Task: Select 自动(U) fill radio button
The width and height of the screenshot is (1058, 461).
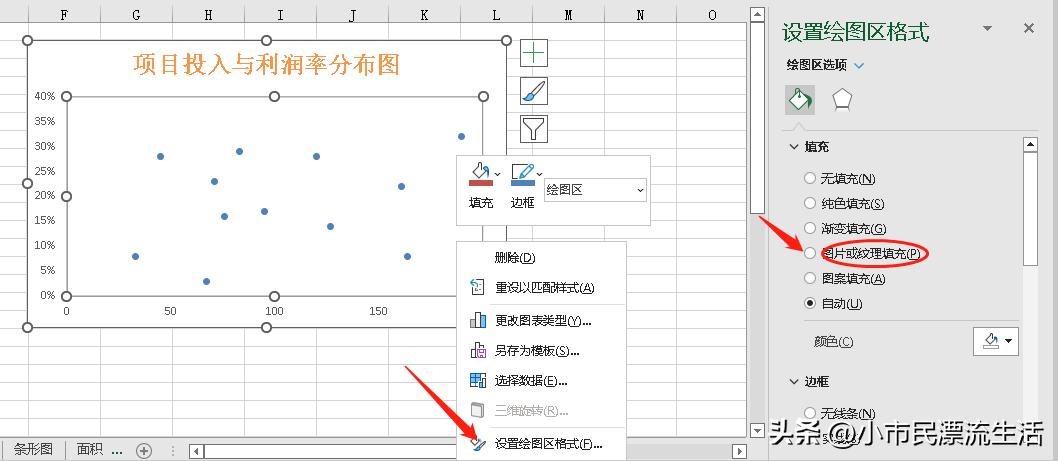Action: pos(810,303)
